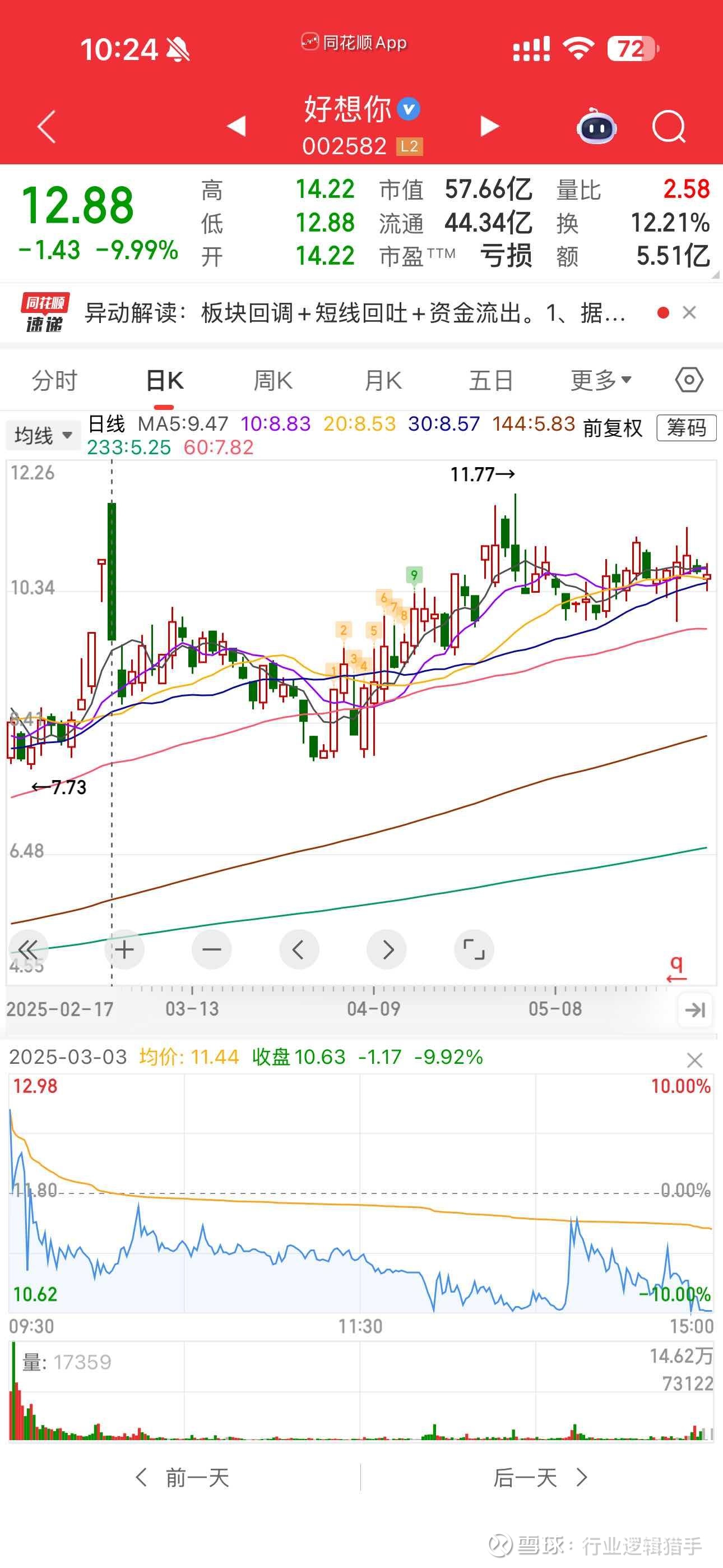Close the 2025-03-03 intraday panel
Screen dimensions: 723x1568
[694, 1060]
